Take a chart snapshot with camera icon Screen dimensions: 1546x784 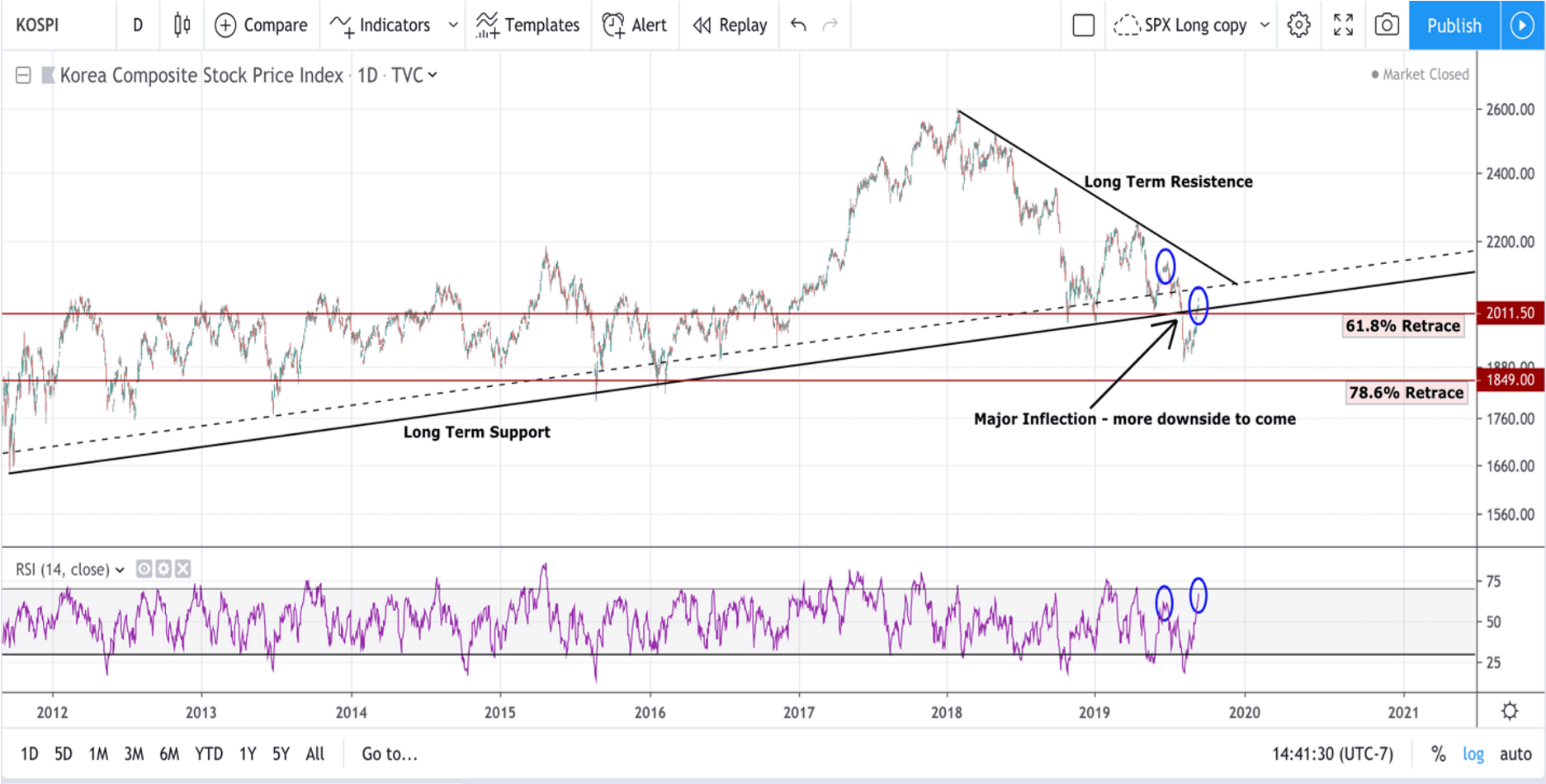click(x=1387, y=25)
